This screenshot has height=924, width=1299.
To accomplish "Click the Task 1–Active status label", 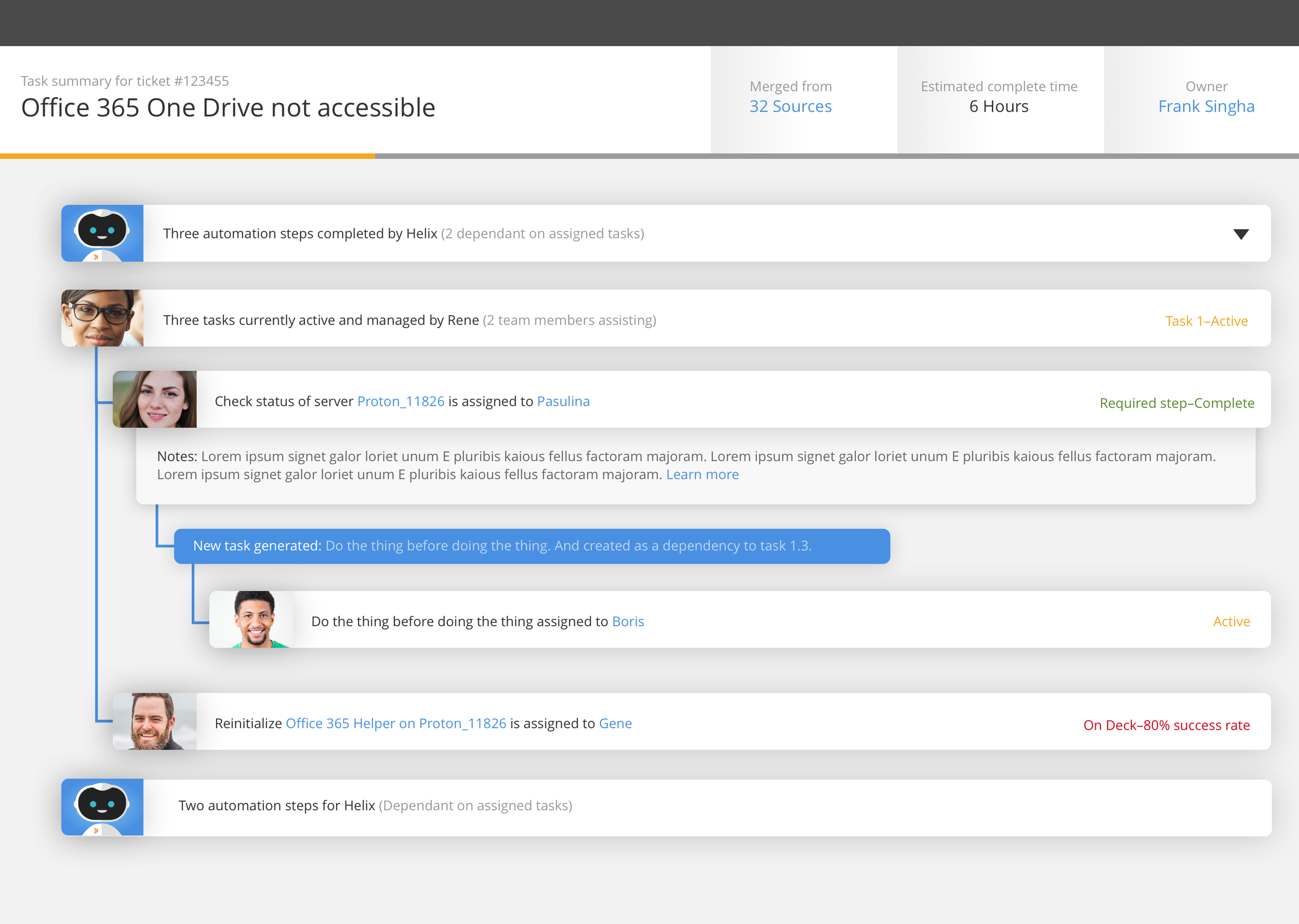I will tap(1207, 321).
